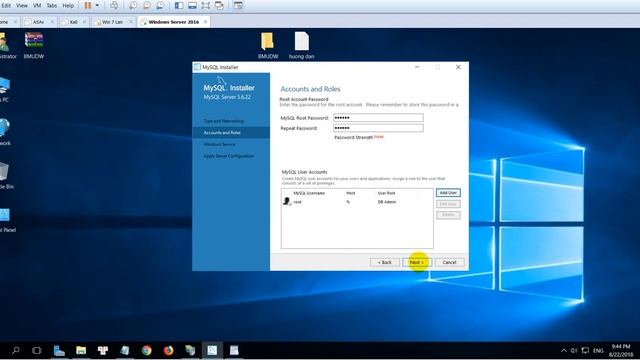Focus the Repeat Password field
The height and width of the screenshot is (360, 640).
click(378, 128)
